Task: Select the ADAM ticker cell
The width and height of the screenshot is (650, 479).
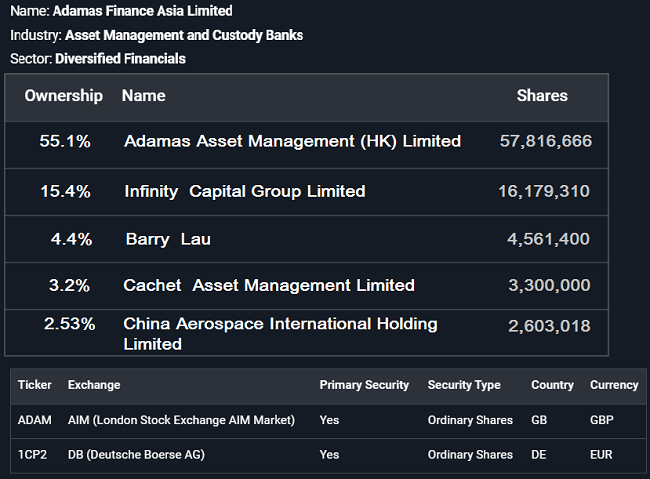Action: 34,420
